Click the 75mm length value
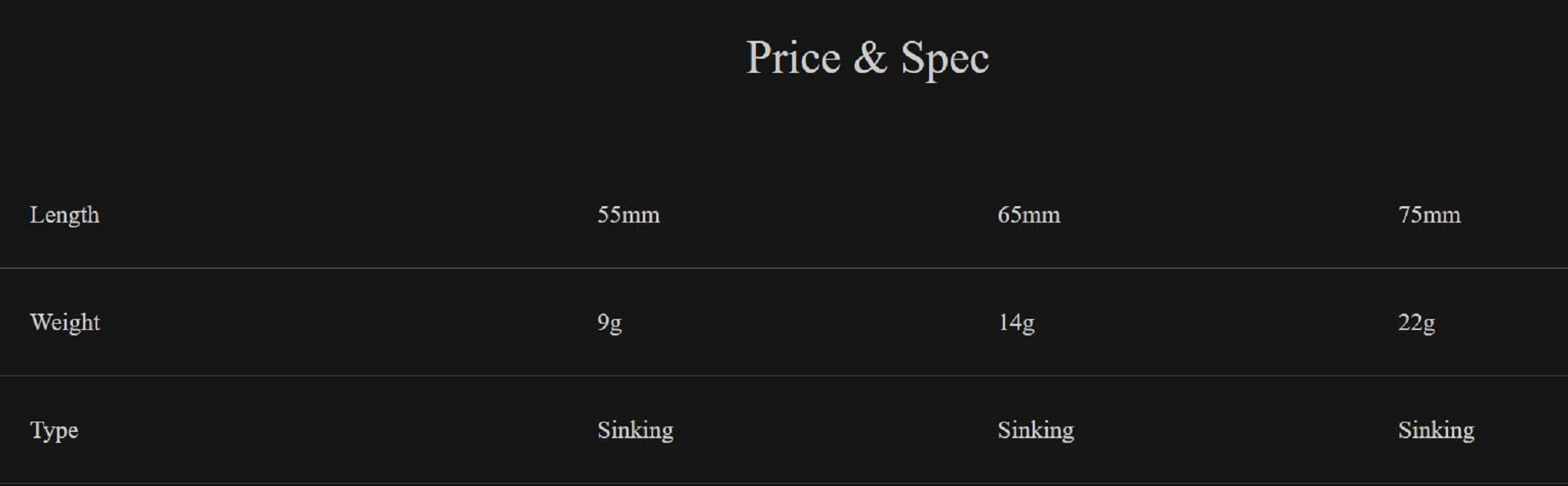 [x=1428, y=215]
